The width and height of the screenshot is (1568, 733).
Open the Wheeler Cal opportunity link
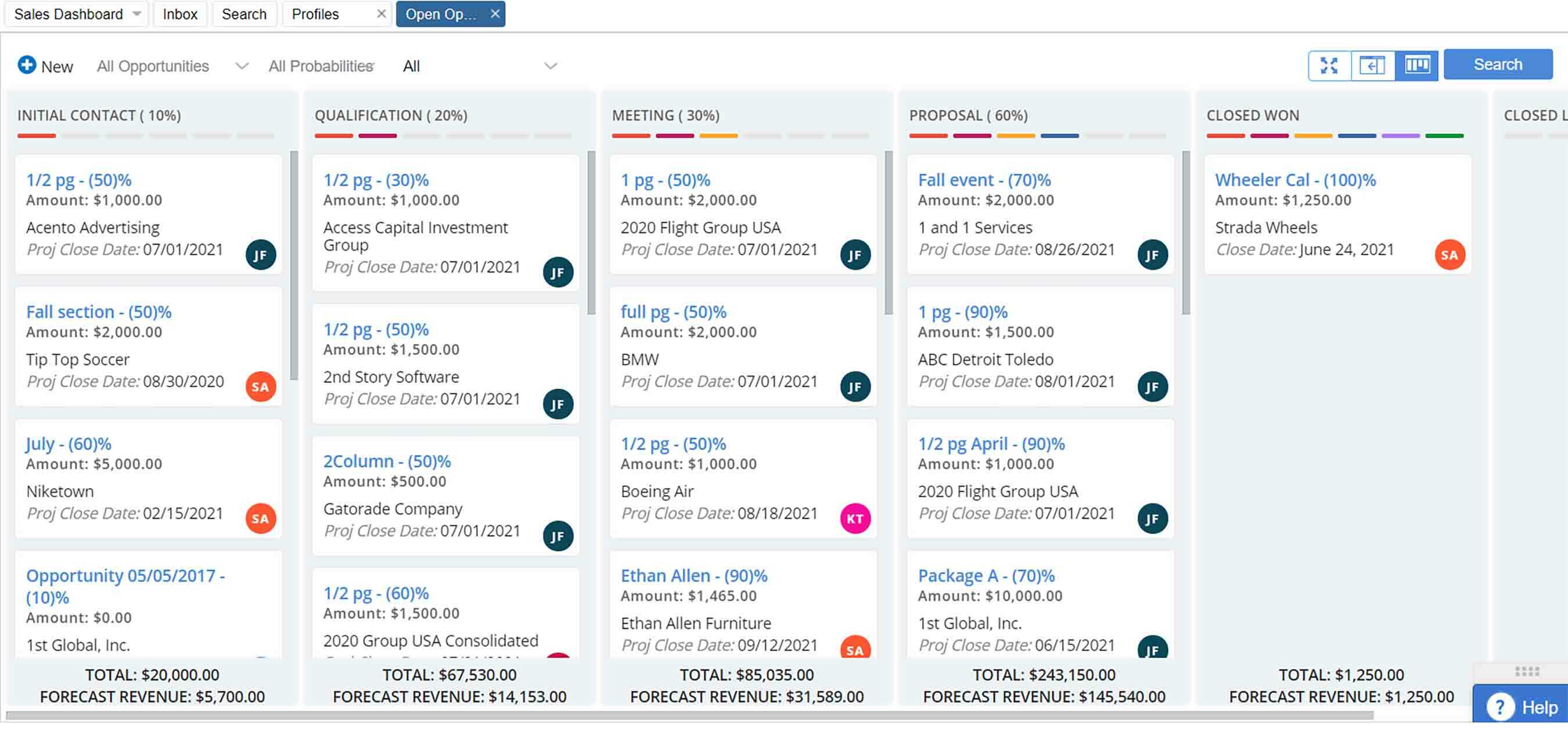click(1294, 180)
